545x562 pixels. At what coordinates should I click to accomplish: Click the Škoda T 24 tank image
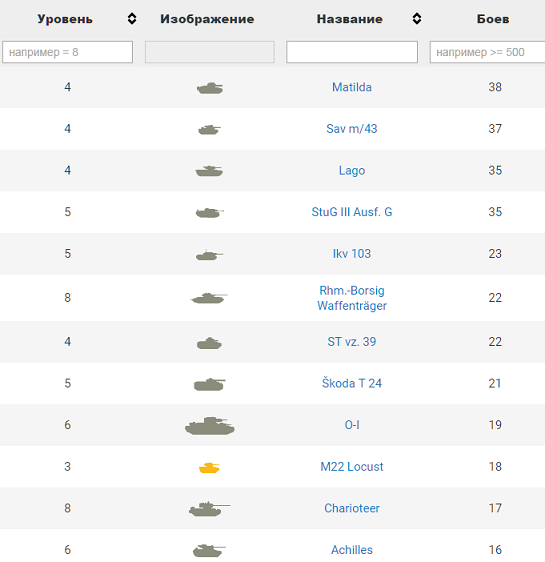(210, 384)
